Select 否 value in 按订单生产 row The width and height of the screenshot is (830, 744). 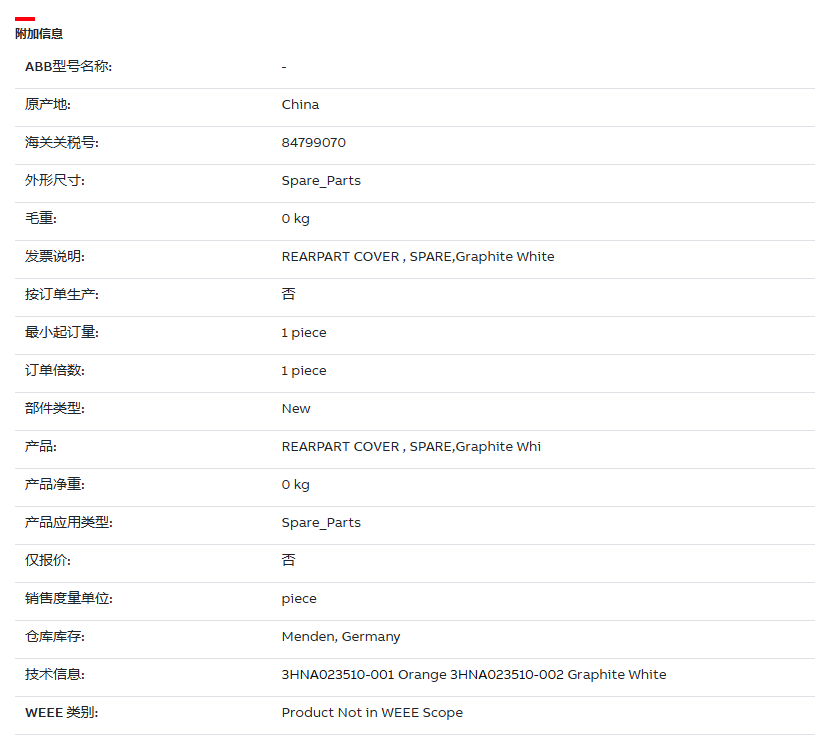[288, 294]
